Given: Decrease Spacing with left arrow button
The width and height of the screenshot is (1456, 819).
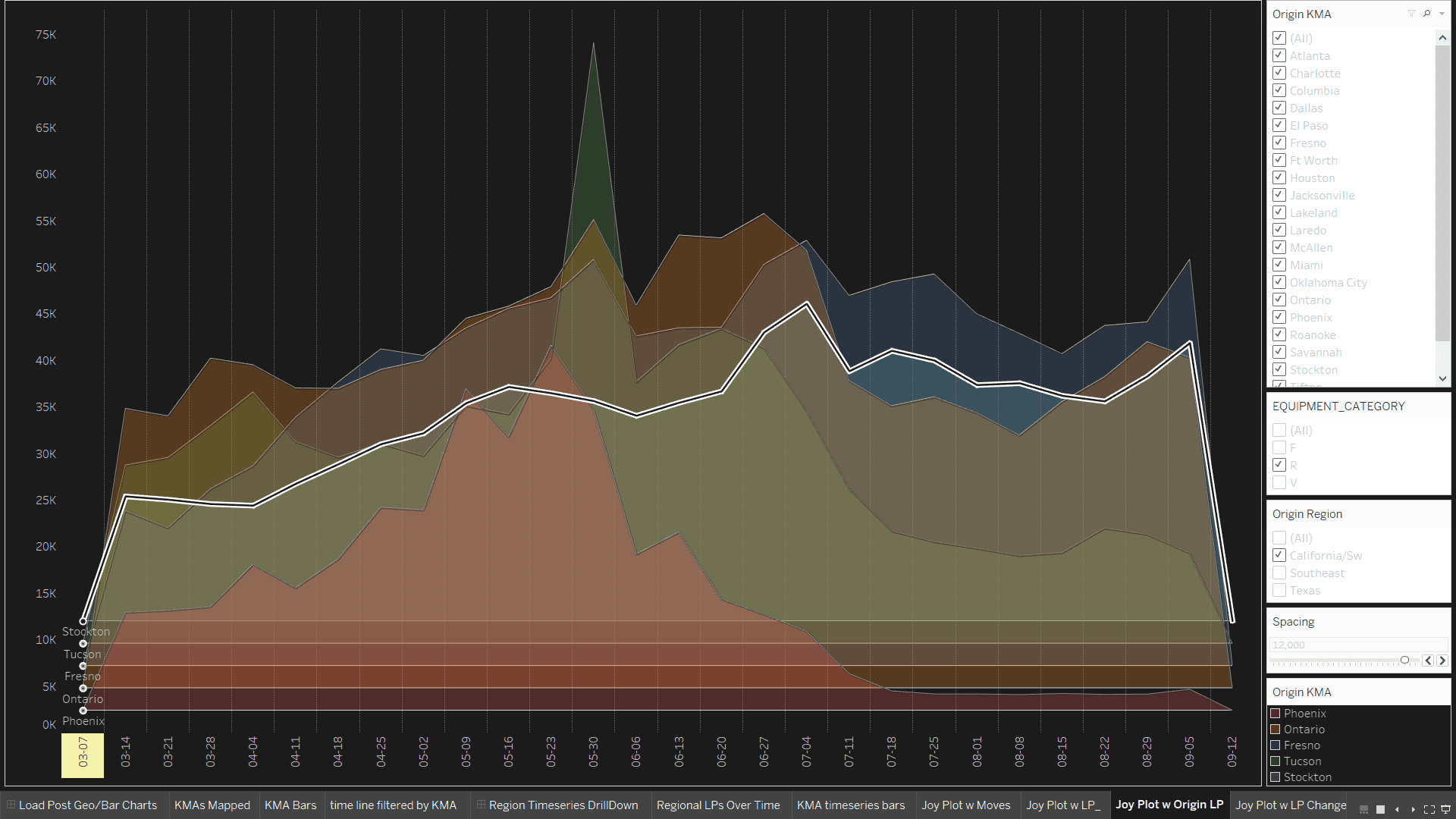Looking at the screenshot, I should 1428,661.
